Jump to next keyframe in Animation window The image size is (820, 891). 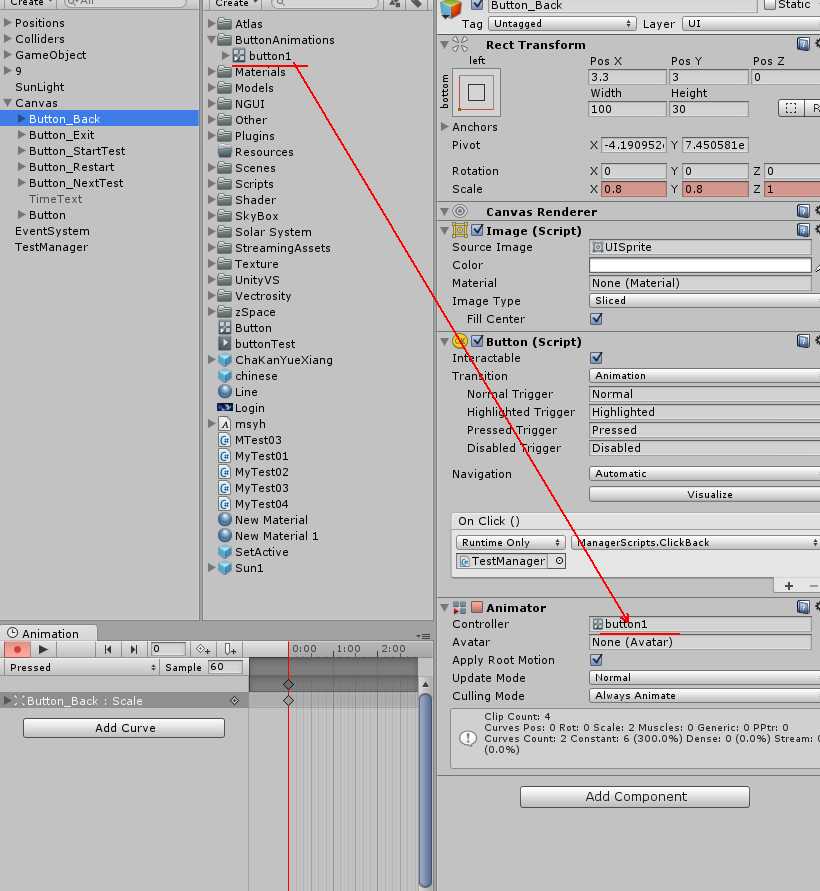click(134, 649)
